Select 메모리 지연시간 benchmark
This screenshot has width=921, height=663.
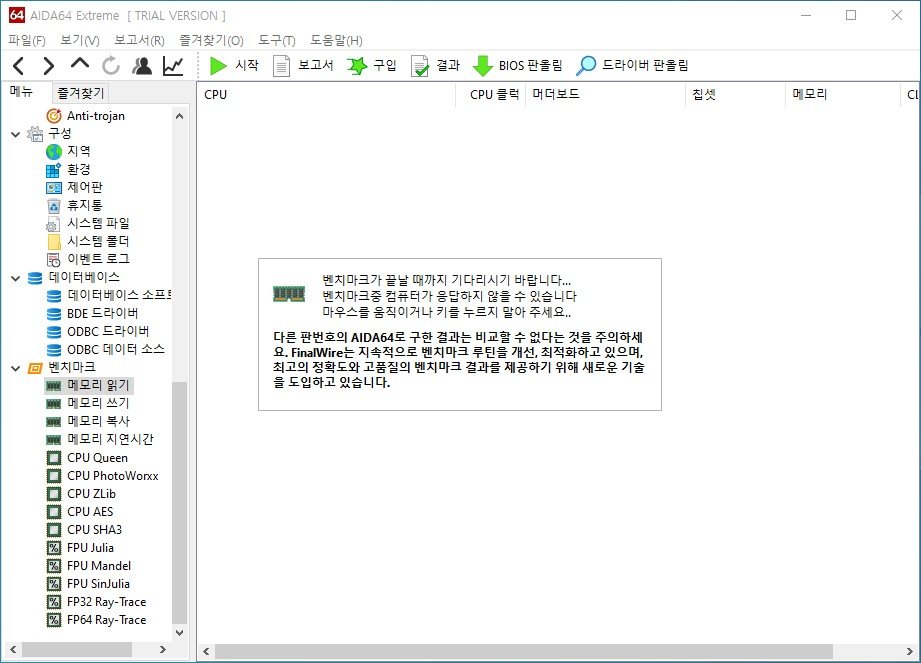pos(100,439)
